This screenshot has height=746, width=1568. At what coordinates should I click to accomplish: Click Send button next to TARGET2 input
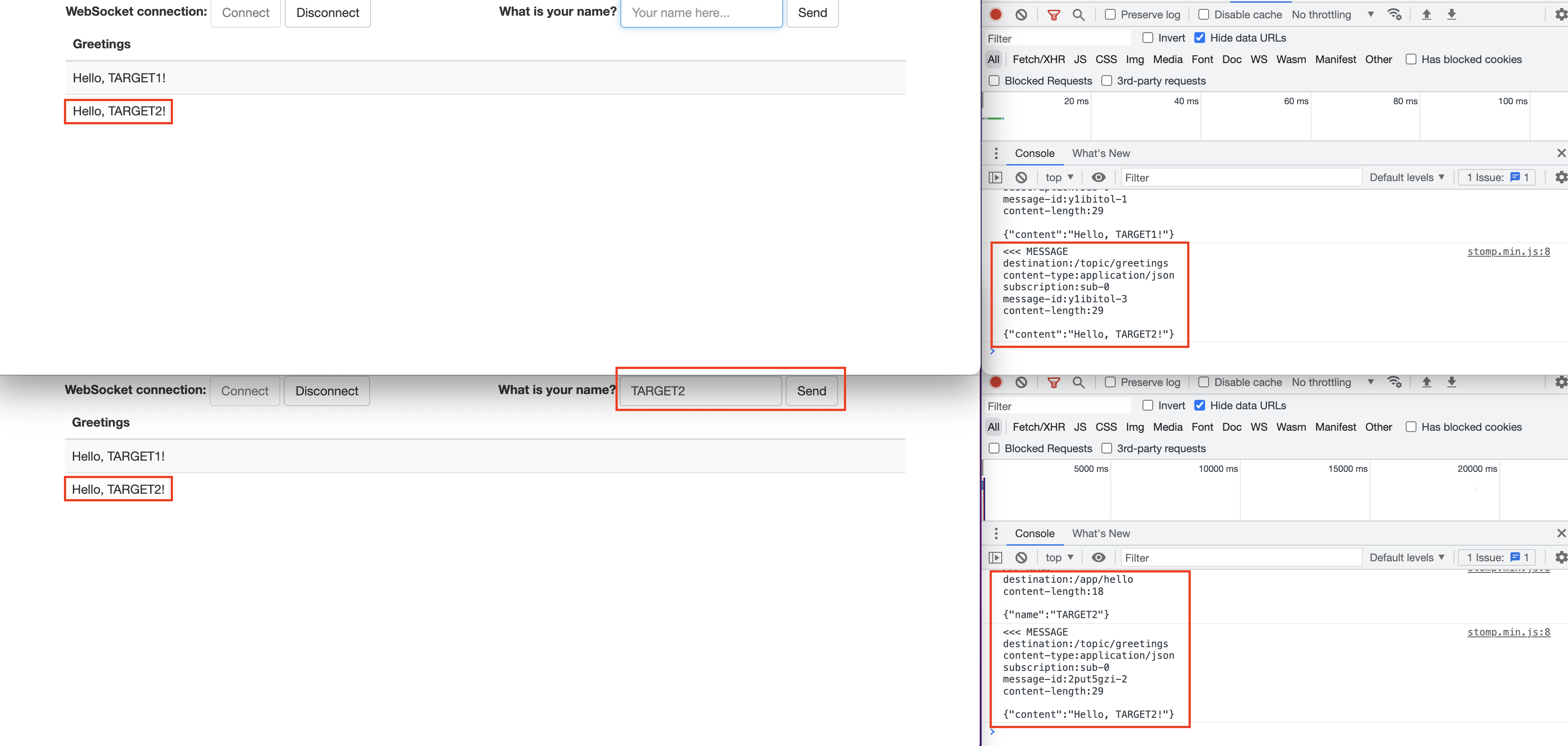(x=811, y=391)
